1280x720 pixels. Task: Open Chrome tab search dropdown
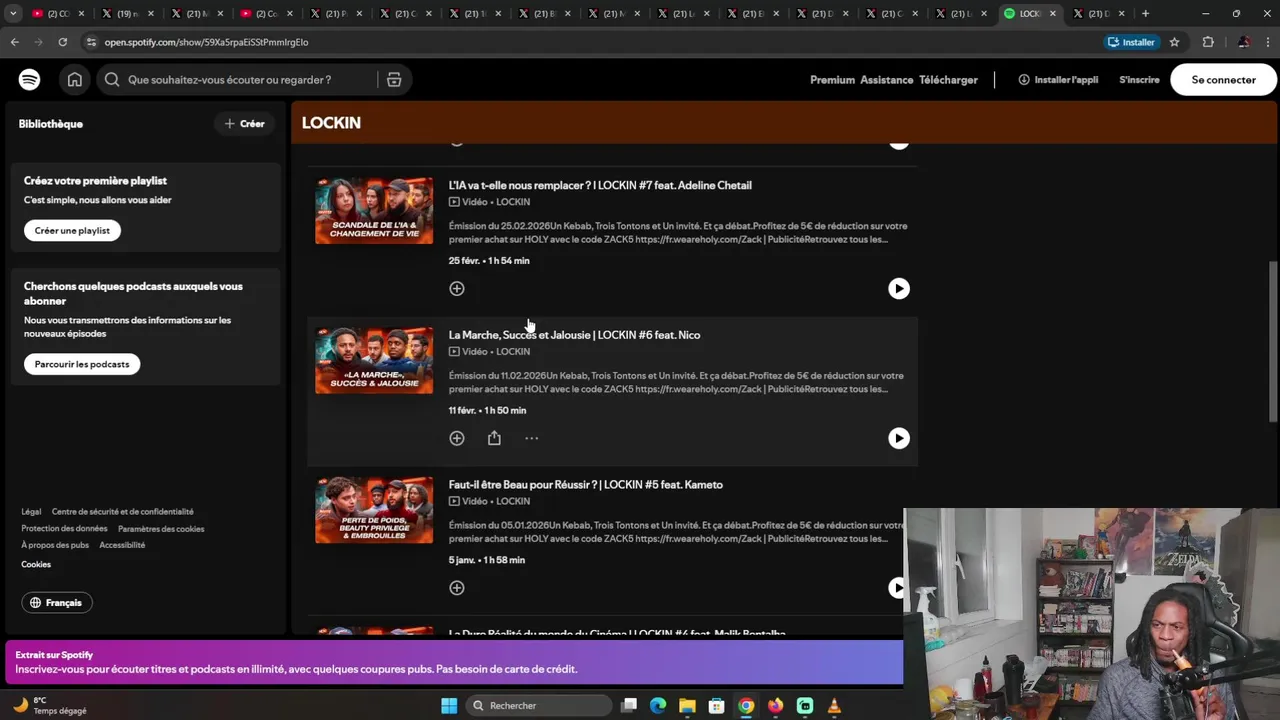pos(13,14)
